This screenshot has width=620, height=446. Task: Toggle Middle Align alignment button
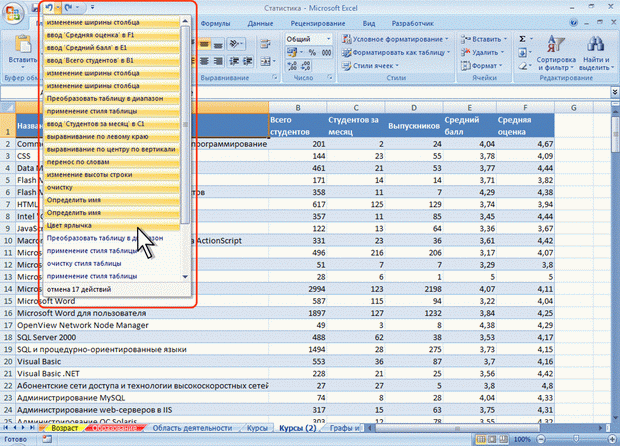(x=204, y=44)
